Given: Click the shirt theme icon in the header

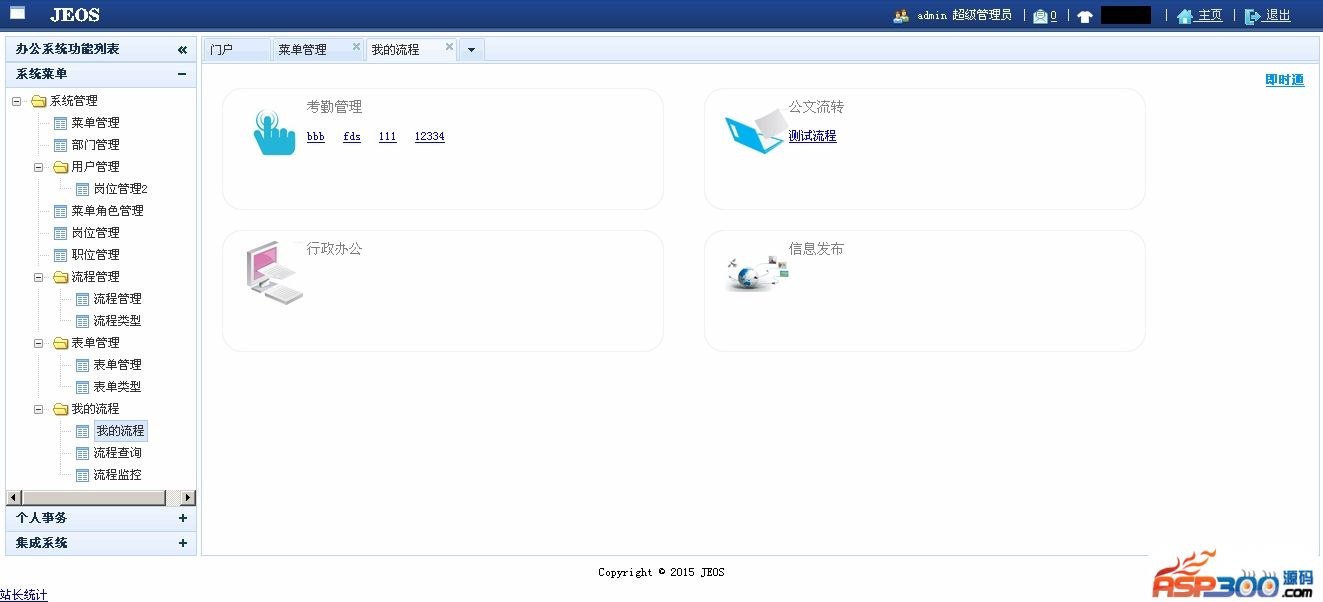Looking at the screenshot, I should (1085, 16).
